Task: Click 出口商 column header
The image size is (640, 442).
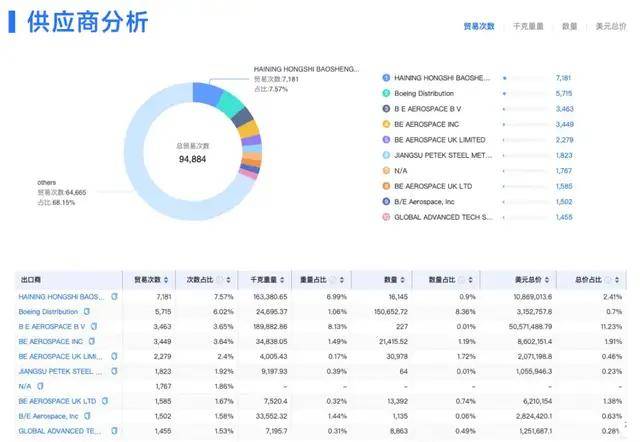Action: [x=31, y=280]
